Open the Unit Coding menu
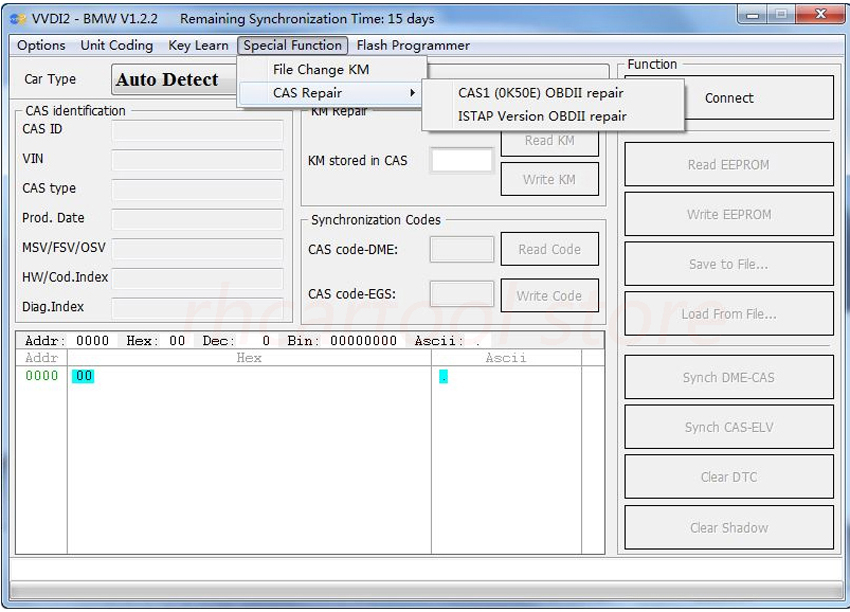The height and width of the screenshot is (612, 850). 117,46
